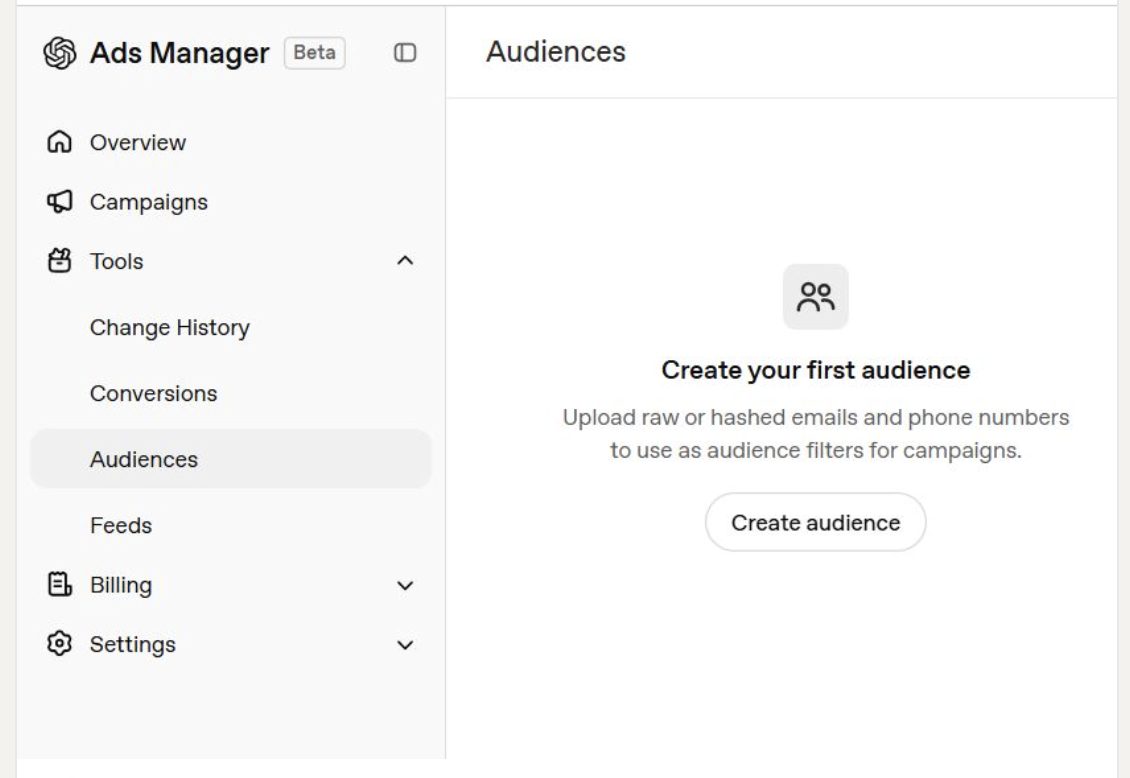Click the Settings label in sidebar

[x=133, y=644]
